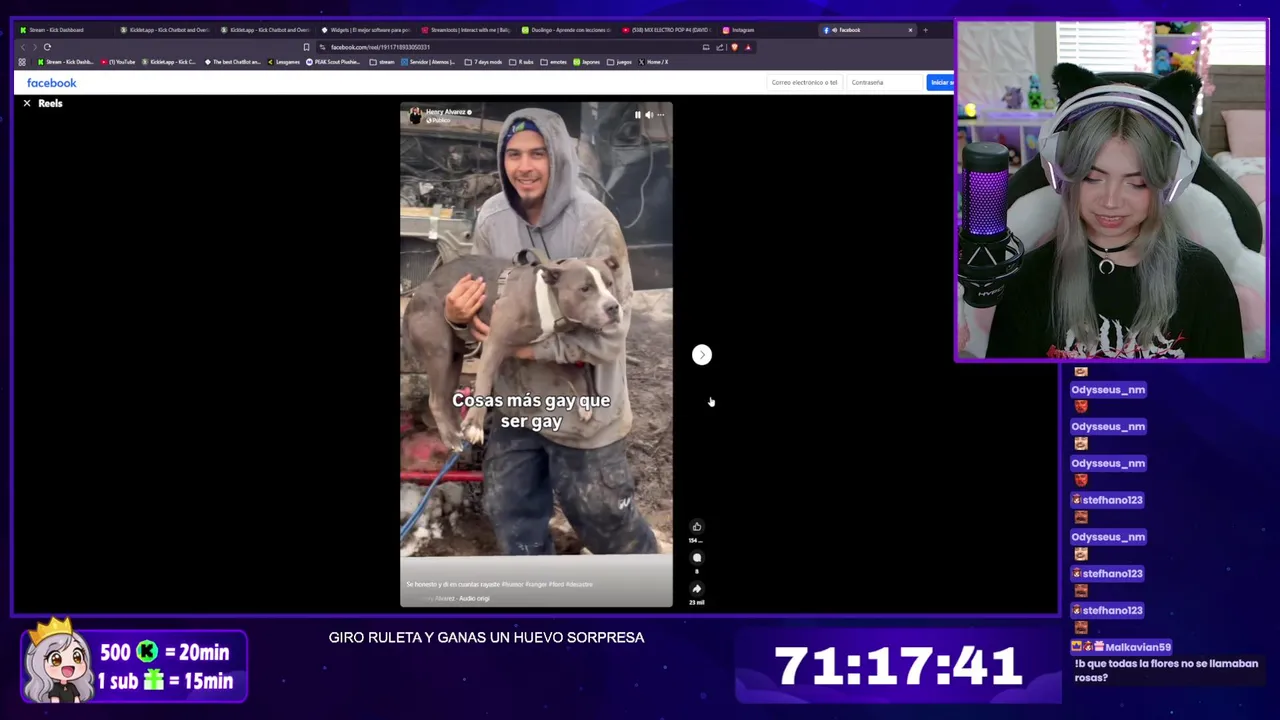Click the bookmark page icon beside the URL
Screen dimensions: 1280x720
[306, 47]
